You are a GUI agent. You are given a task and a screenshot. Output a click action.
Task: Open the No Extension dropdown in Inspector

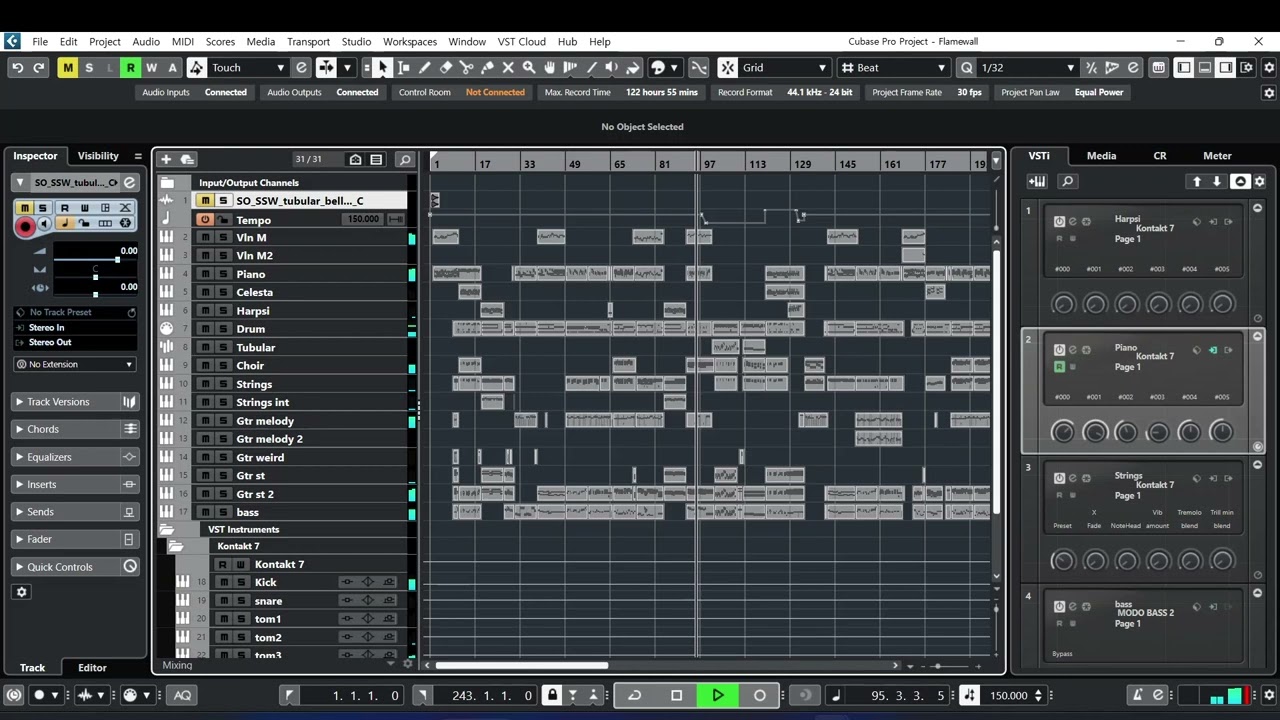point(75,364)
